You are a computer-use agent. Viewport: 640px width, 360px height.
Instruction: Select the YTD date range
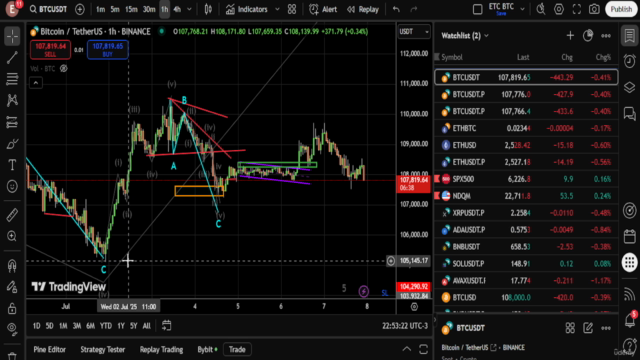[106, 326]
